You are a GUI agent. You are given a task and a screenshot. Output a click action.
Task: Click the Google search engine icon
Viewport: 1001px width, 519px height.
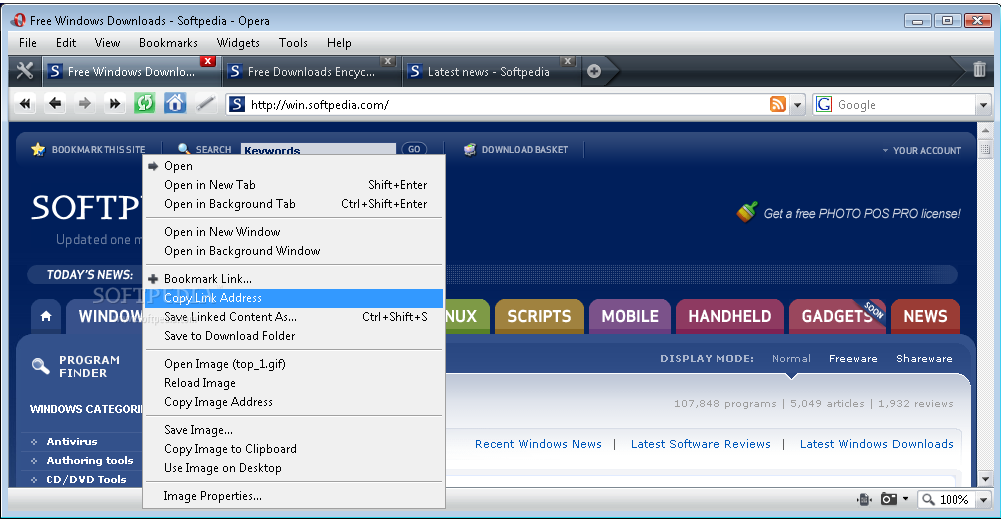824,105
